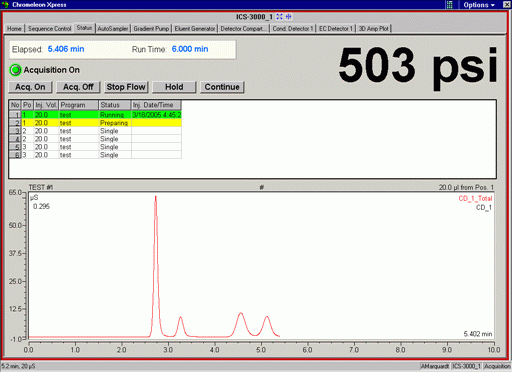Click the Stop Flow button
Screen dimensions: 512x372
click(x=126, y=87)
